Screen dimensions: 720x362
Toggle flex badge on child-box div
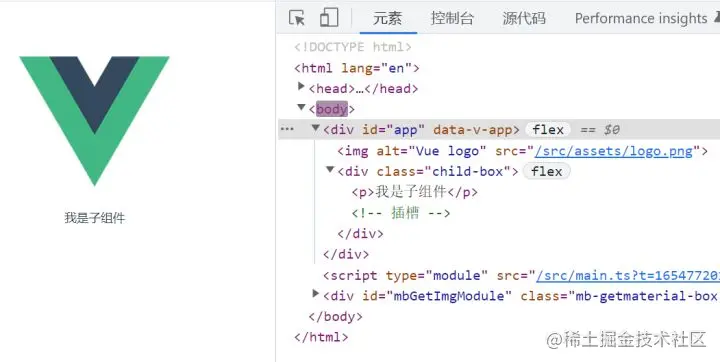[546, 172]
